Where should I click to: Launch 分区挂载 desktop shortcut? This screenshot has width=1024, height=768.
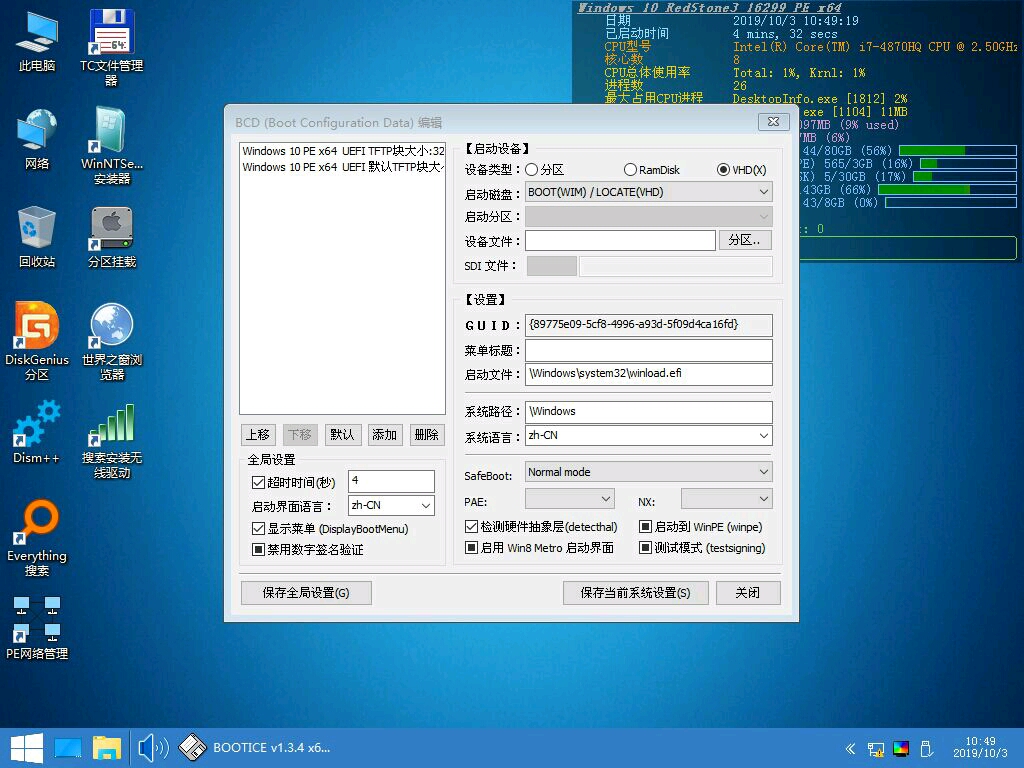click(x=112, y=238)
